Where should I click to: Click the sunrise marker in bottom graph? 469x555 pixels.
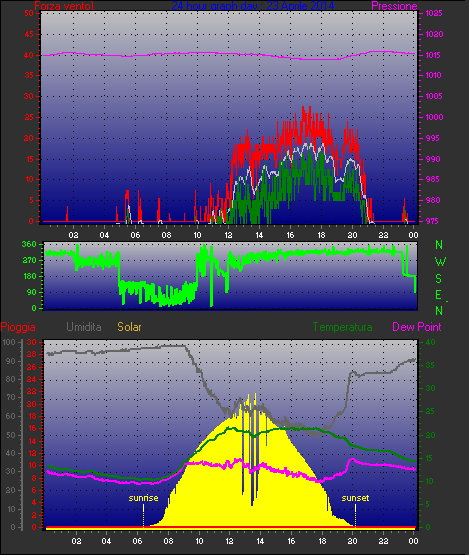(143, 498)
